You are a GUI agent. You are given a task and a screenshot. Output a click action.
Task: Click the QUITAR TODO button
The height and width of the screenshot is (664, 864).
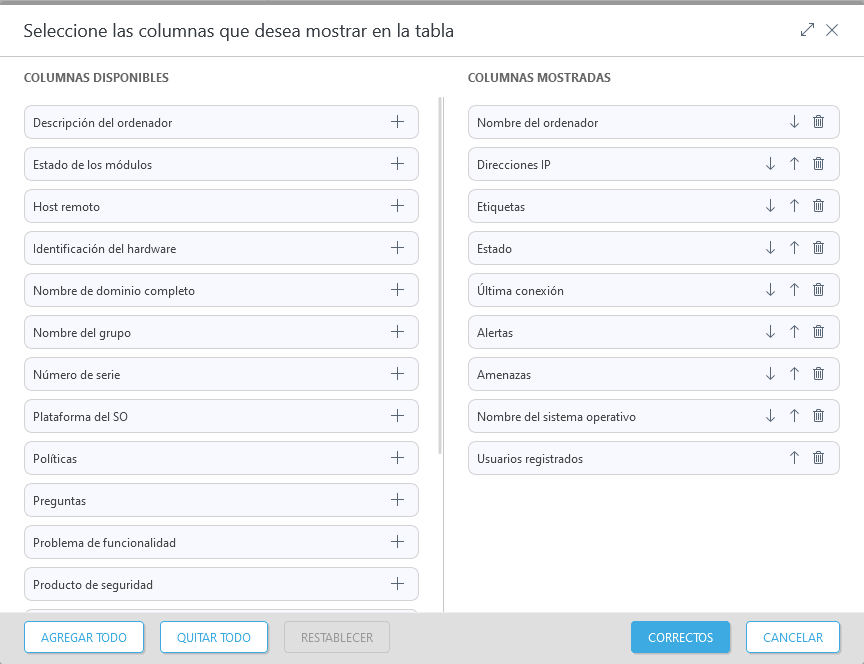pyautogui.click(x=213, y=637)
